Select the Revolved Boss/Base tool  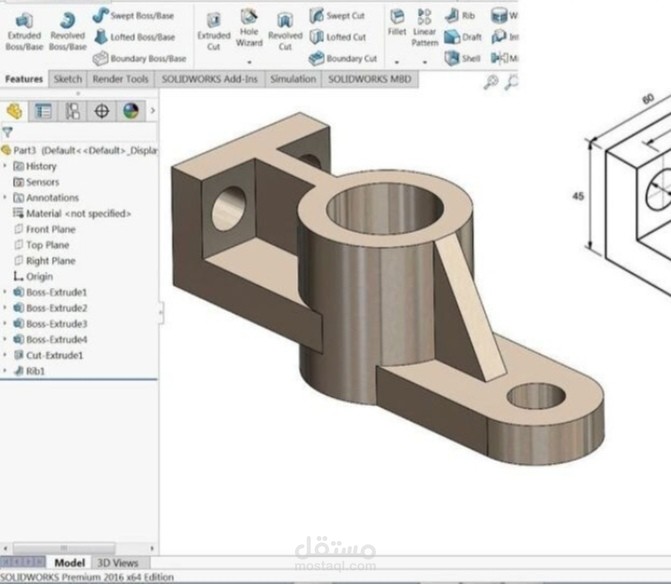click(x=68, y=32)
